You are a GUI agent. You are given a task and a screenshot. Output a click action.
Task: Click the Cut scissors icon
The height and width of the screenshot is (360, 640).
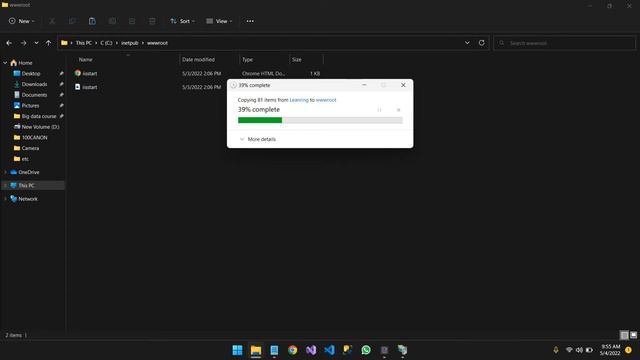(52, 21)
